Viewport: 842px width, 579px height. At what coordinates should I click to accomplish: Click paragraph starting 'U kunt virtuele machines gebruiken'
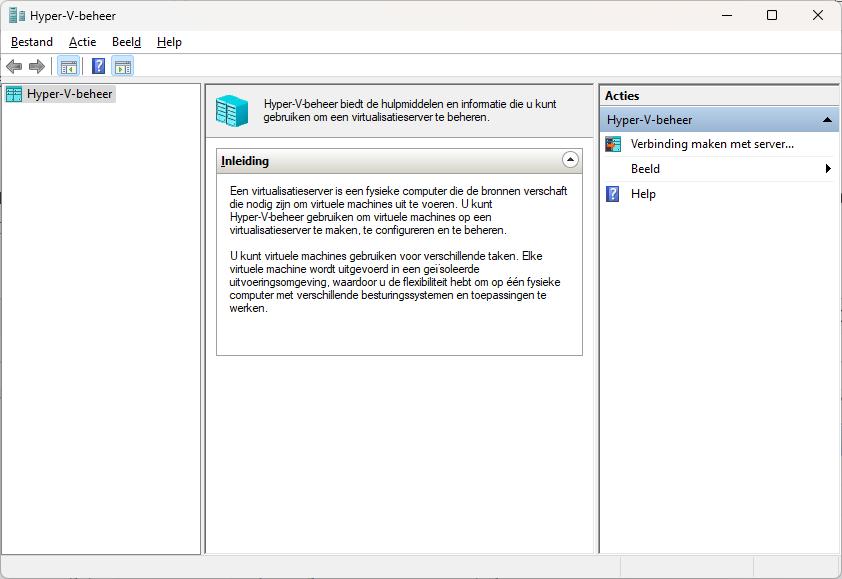pos(395,282)
